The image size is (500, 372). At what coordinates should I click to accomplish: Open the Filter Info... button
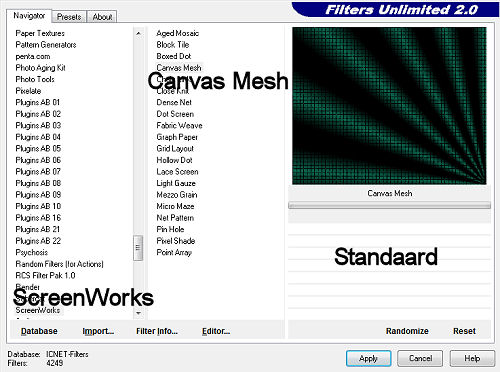point(157,331)
